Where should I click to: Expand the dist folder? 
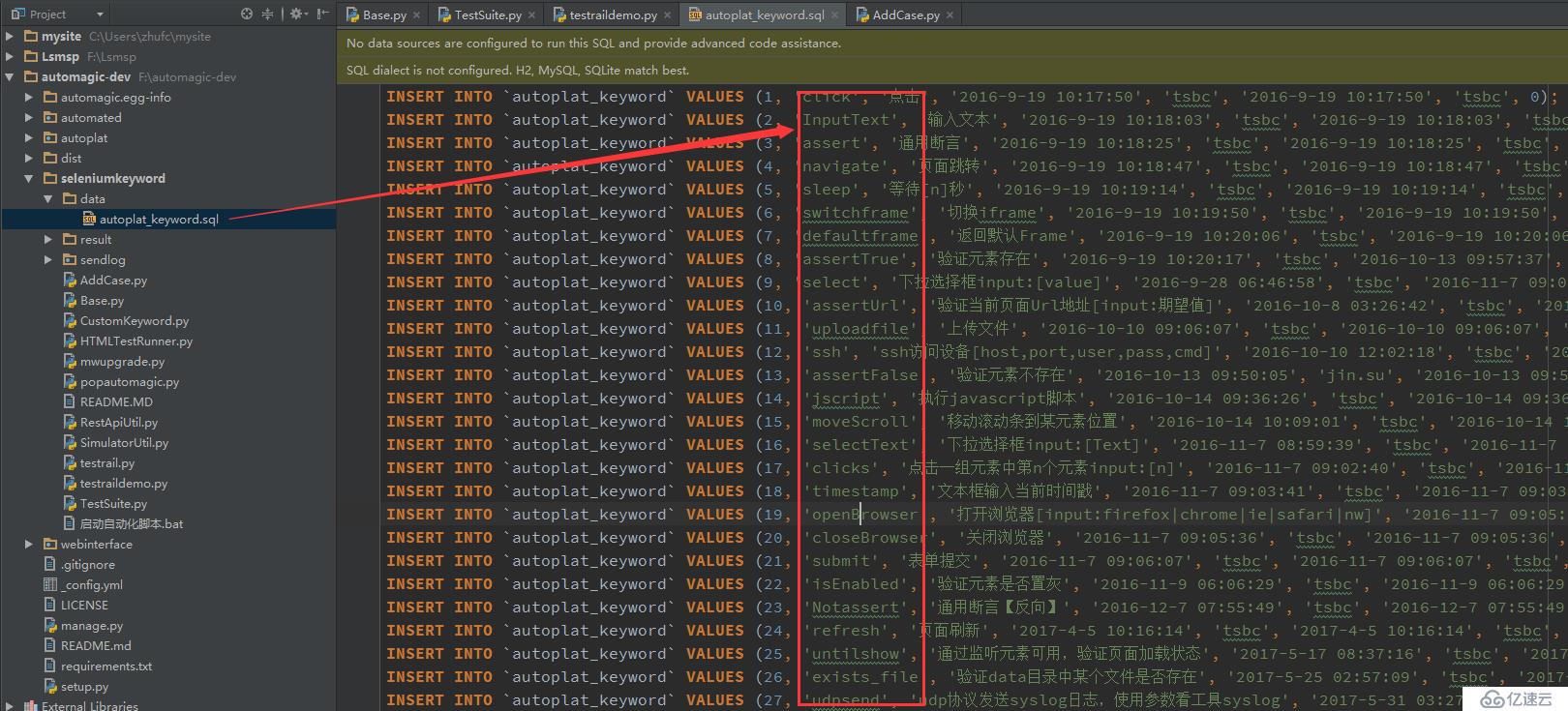point(29,158)
